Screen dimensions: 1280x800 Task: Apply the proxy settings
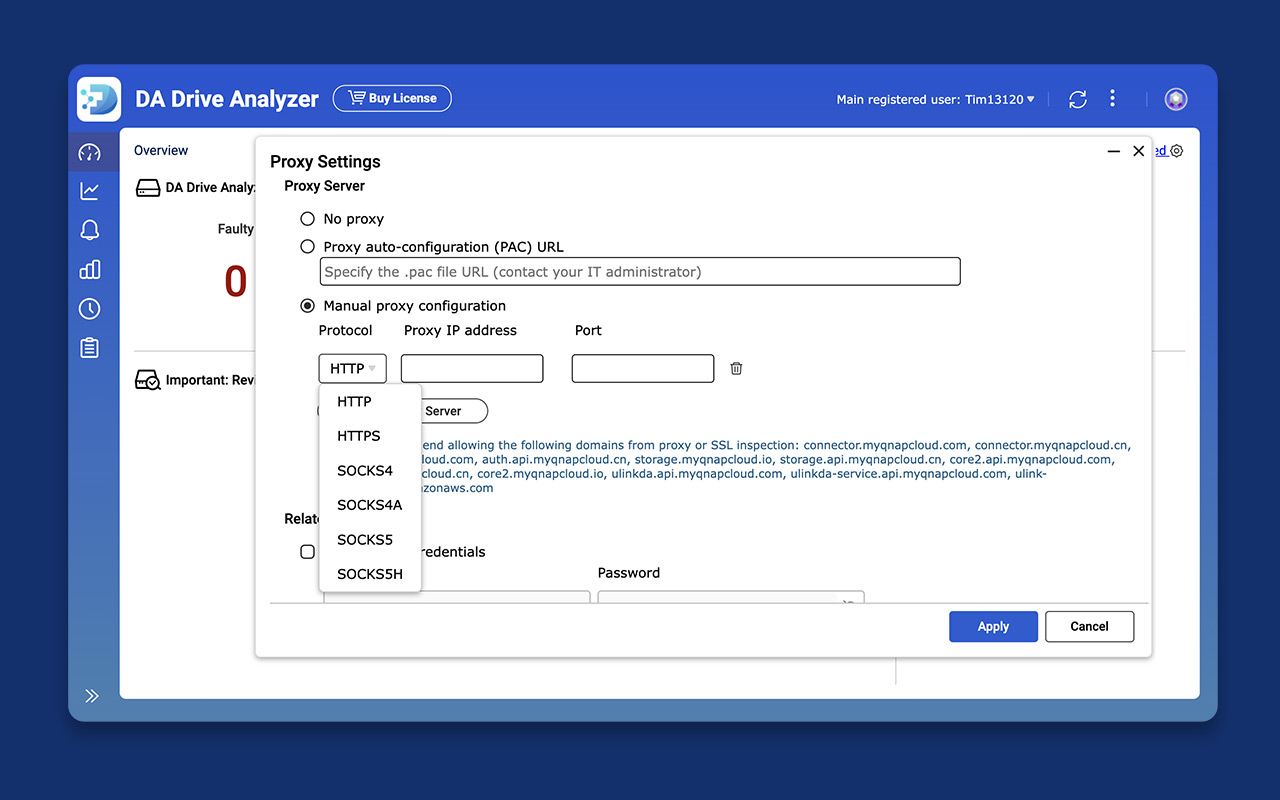993,626
